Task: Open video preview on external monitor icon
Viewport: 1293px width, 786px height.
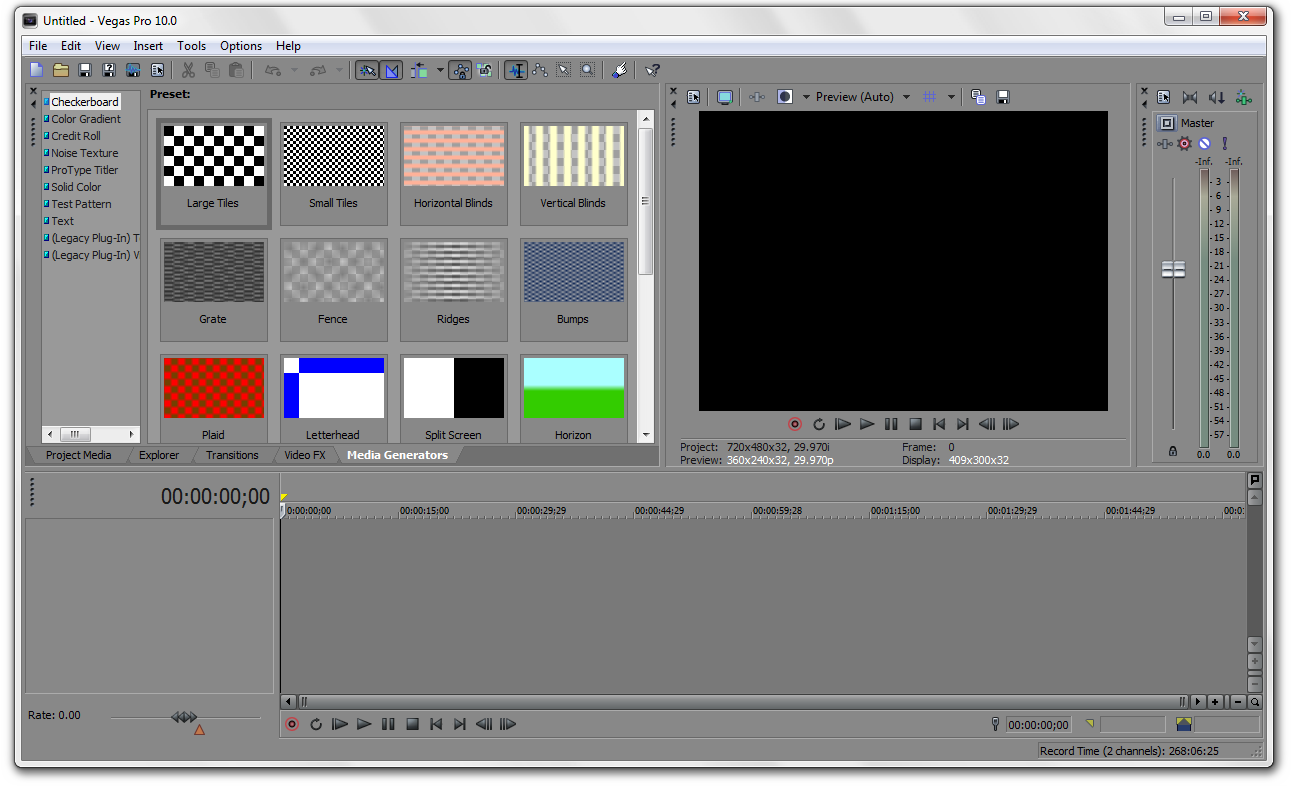Action: point(725,97)
